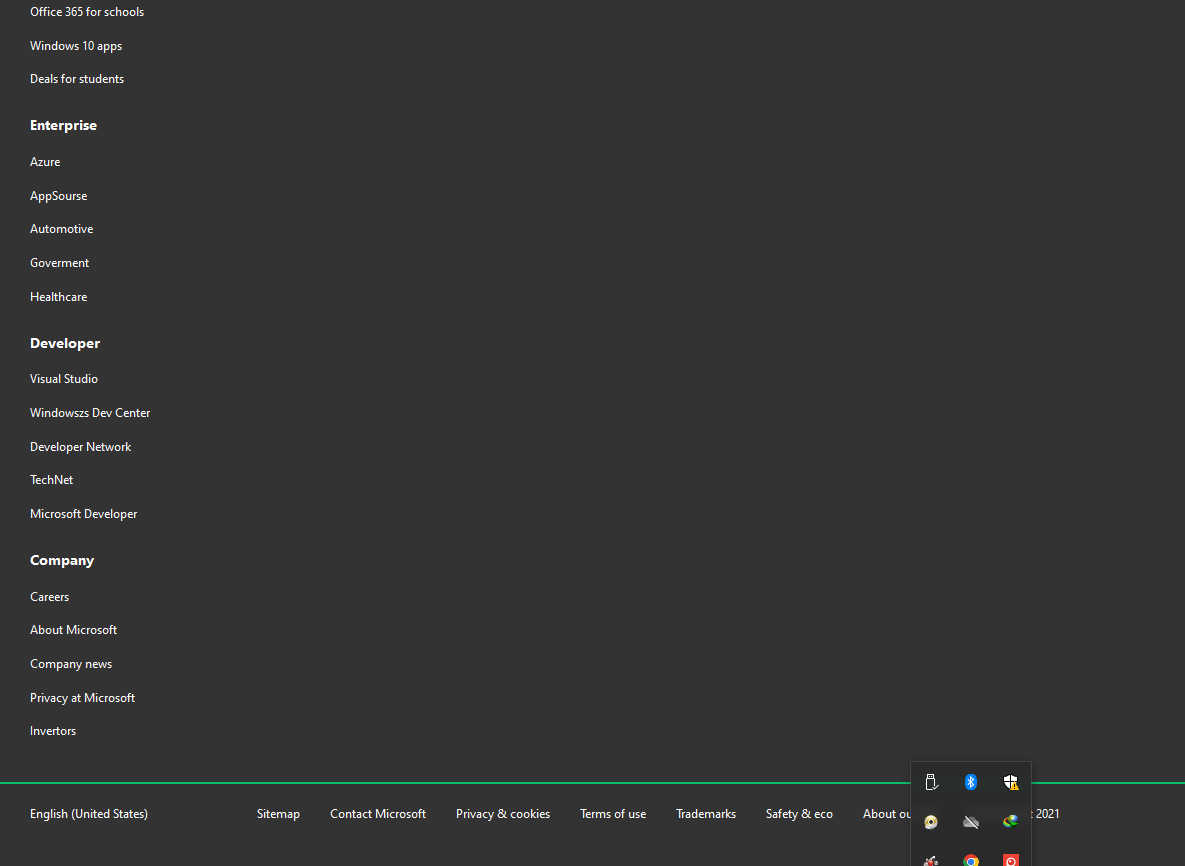Open the Trademarks footer link
This screenshot has width=1185, height=866.
[706, 814]
